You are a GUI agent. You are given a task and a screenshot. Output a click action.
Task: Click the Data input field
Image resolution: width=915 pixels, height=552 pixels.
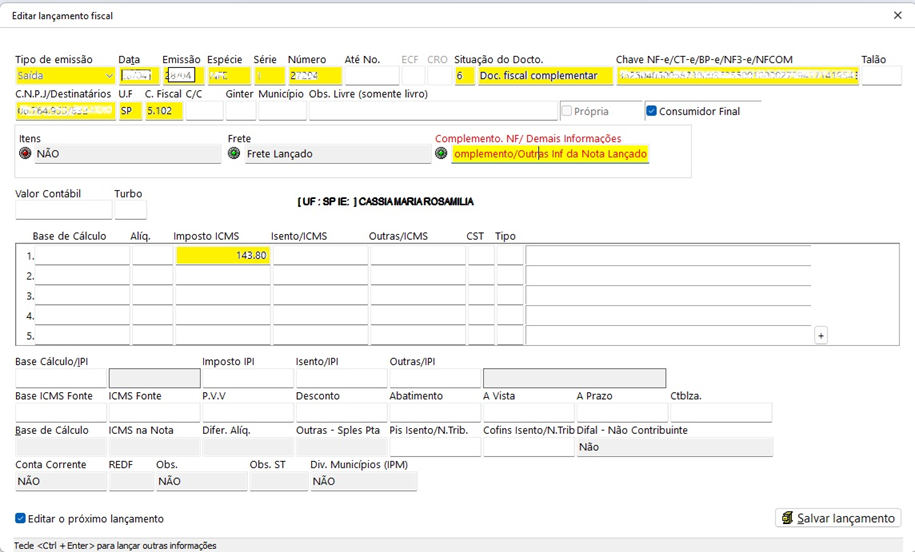(x=139, y=76)
